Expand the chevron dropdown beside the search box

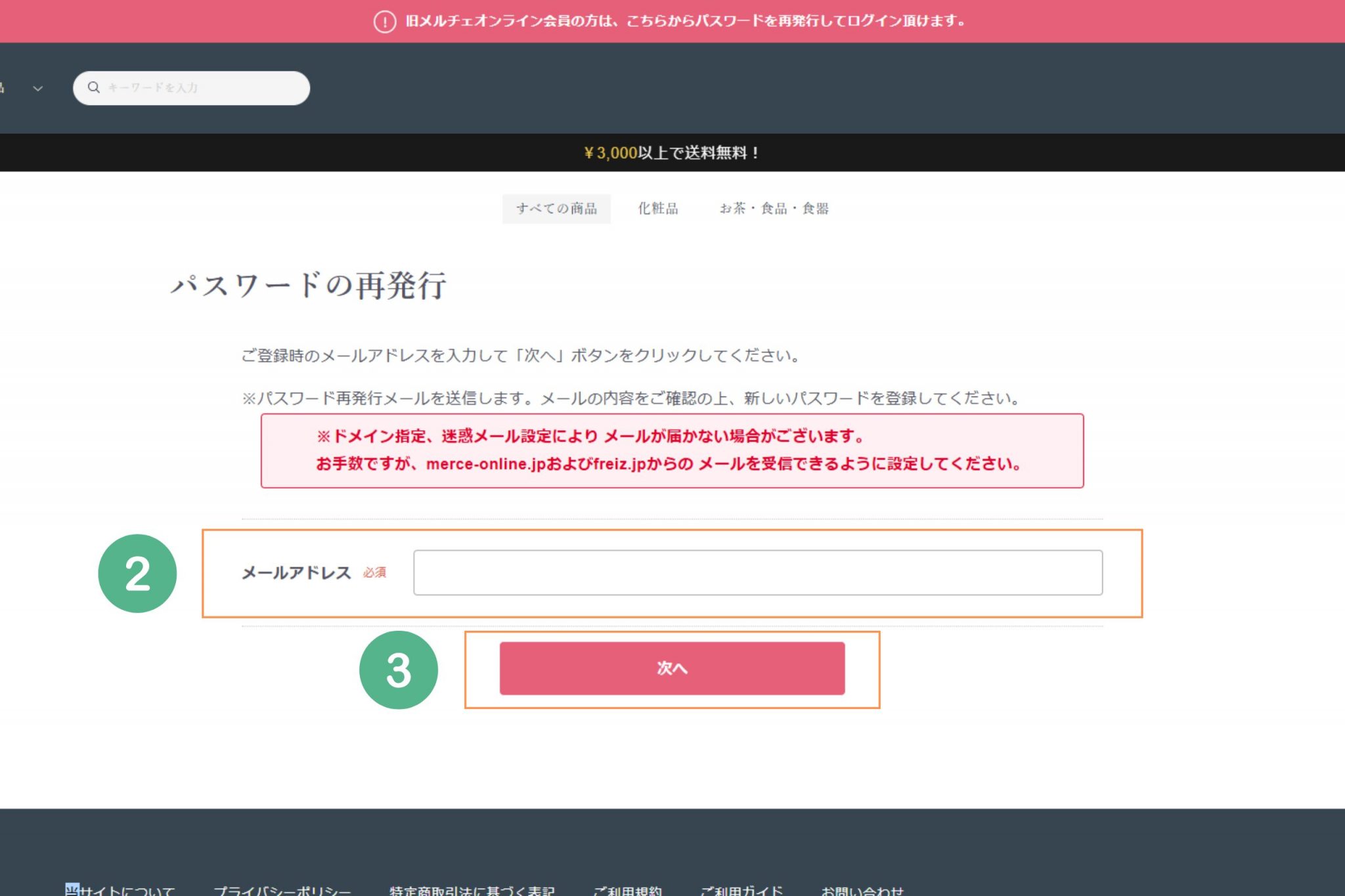click(37, 89)
